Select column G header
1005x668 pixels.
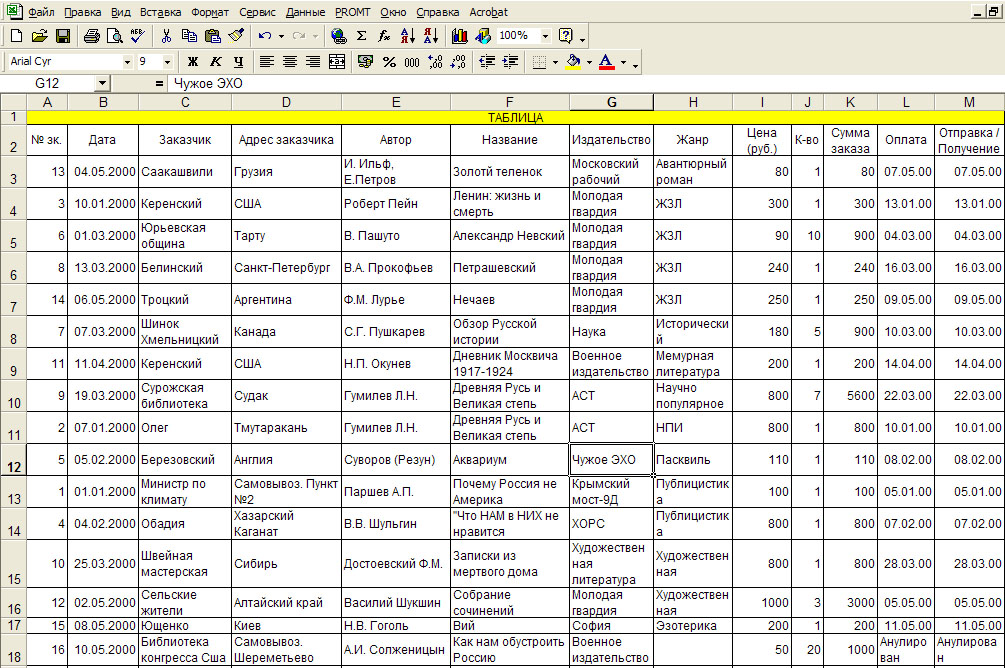pos(611,102)
